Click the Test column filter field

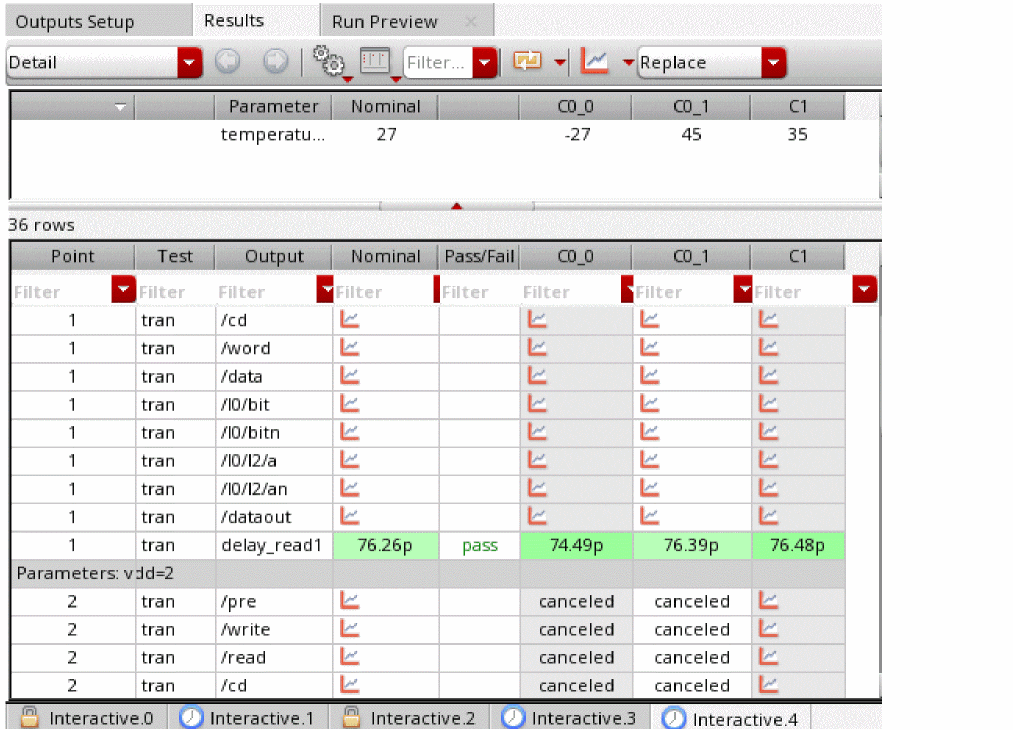(x=172, y=292)
